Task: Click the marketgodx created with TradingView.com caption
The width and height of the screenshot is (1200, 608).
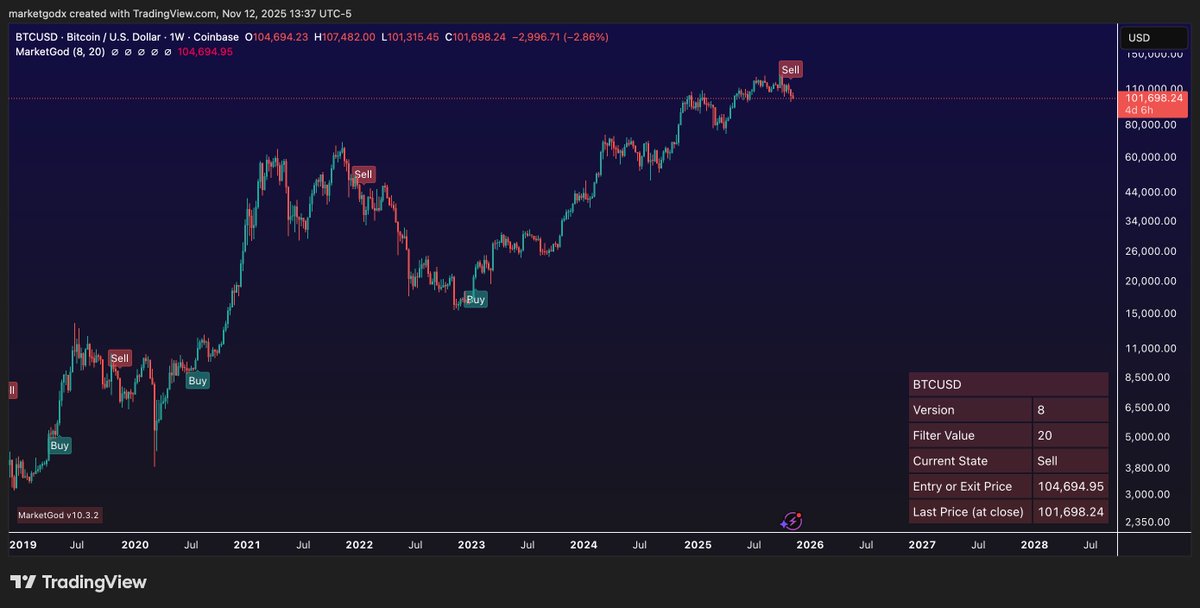Action: [x=182, y=13]
